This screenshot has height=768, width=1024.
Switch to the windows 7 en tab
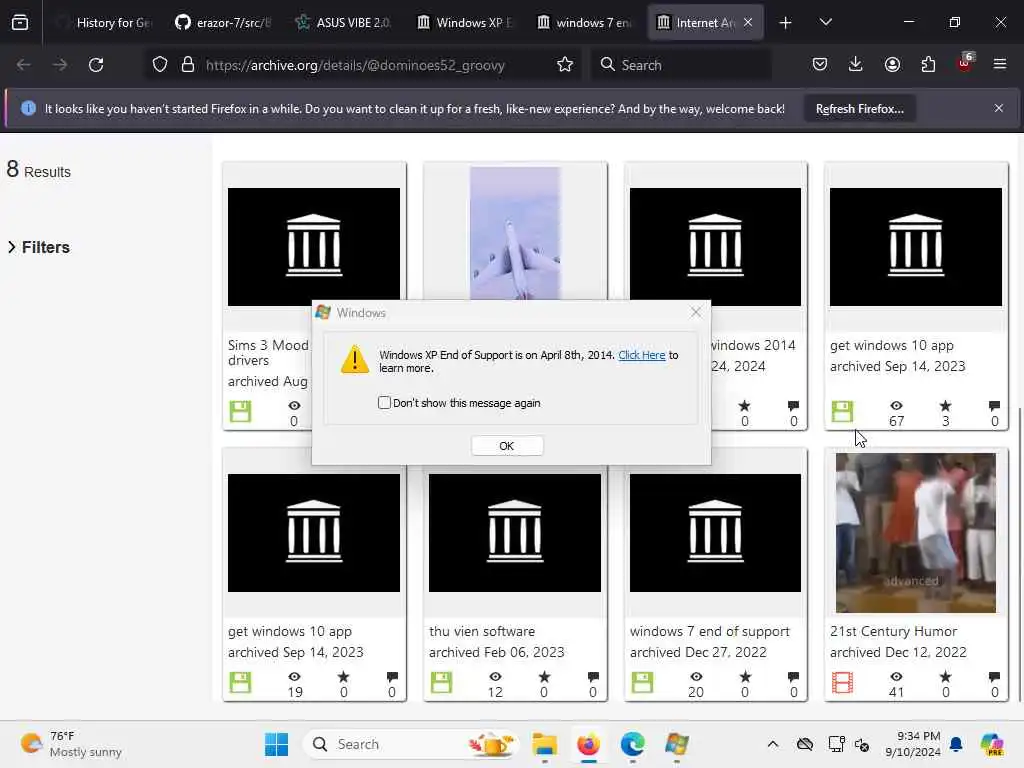pos(584,23)
